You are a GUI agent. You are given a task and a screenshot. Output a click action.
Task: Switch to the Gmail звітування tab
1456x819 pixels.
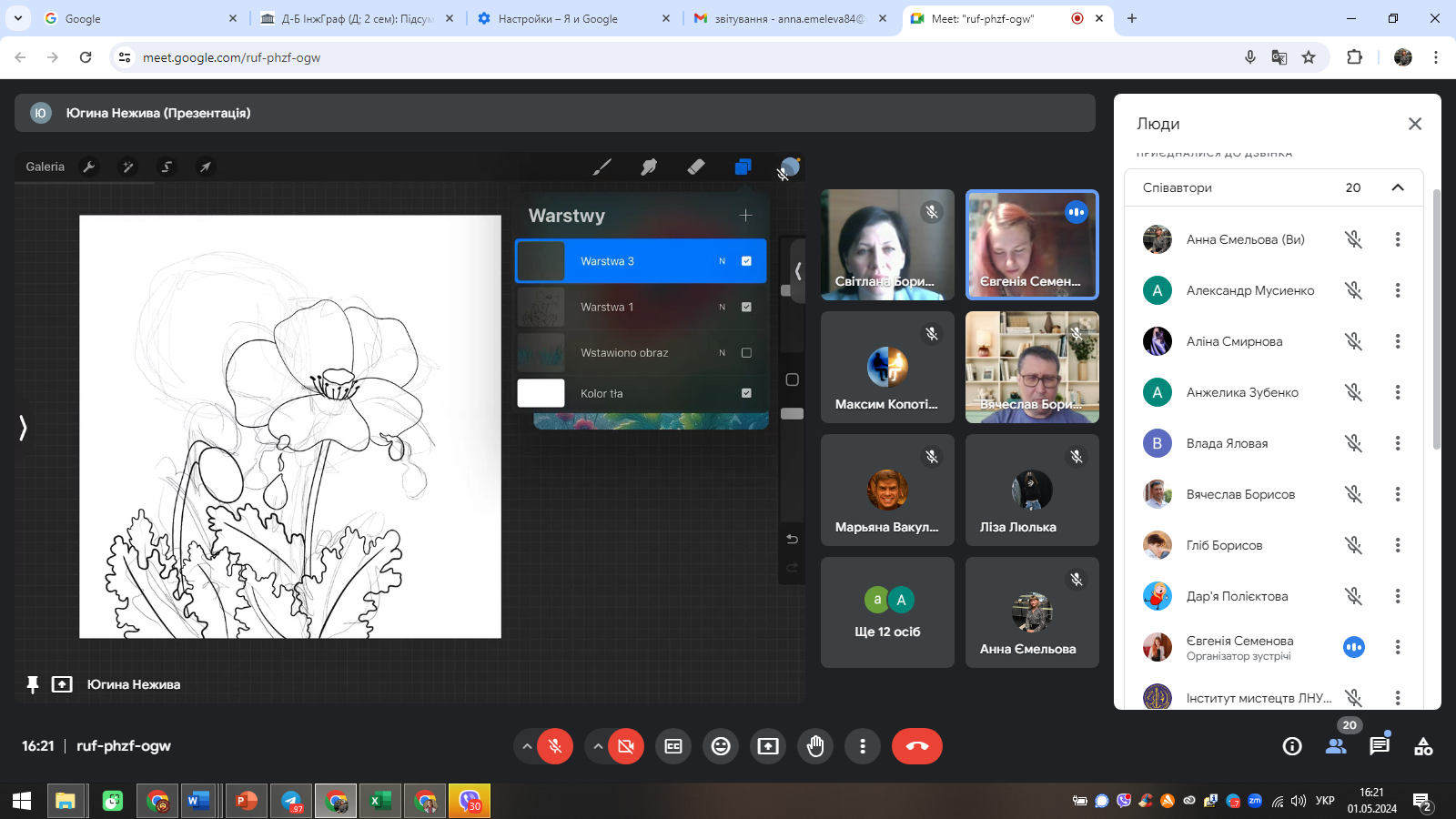tap(790, 18)
